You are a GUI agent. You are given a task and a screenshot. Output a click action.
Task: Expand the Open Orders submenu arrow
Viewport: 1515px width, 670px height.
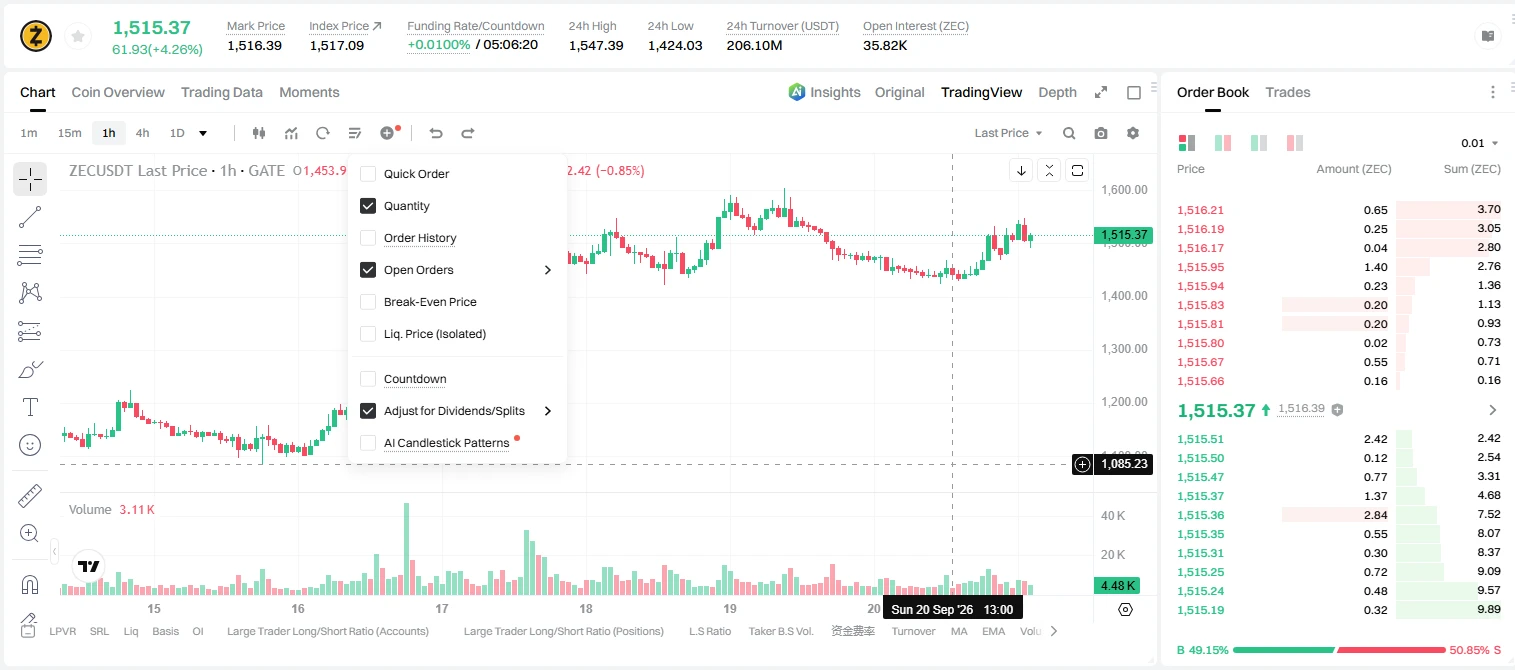click(x=547, y=270)
